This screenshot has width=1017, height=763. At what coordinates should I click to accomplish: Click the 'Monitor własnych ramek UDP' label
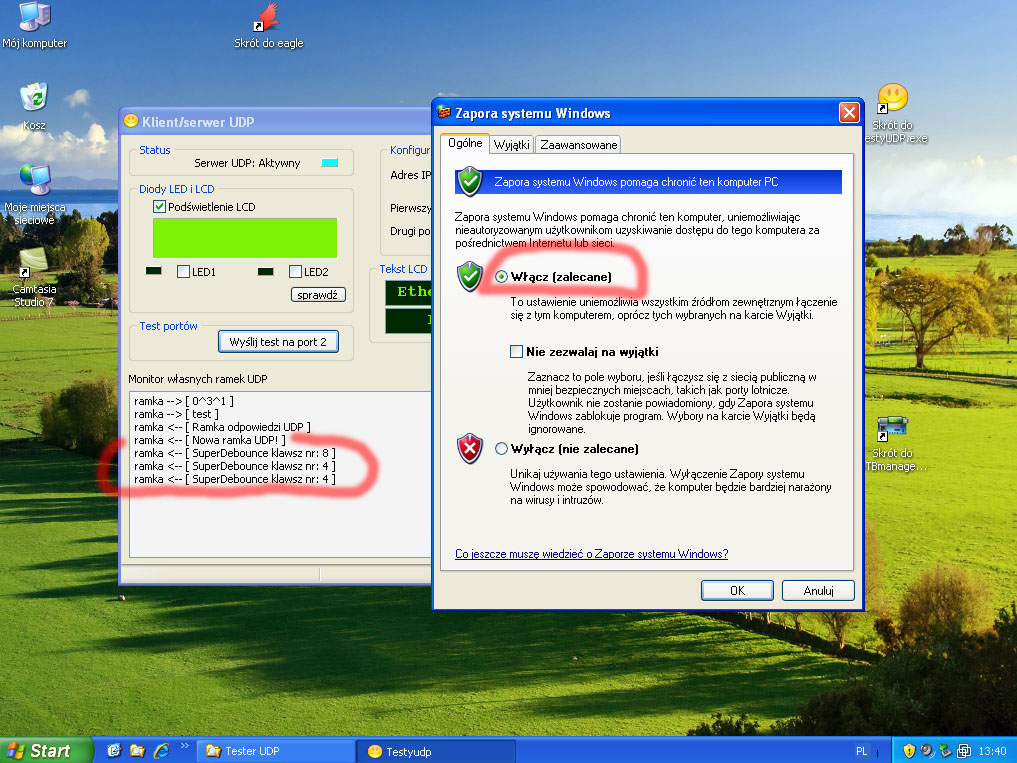pos(198,379)
